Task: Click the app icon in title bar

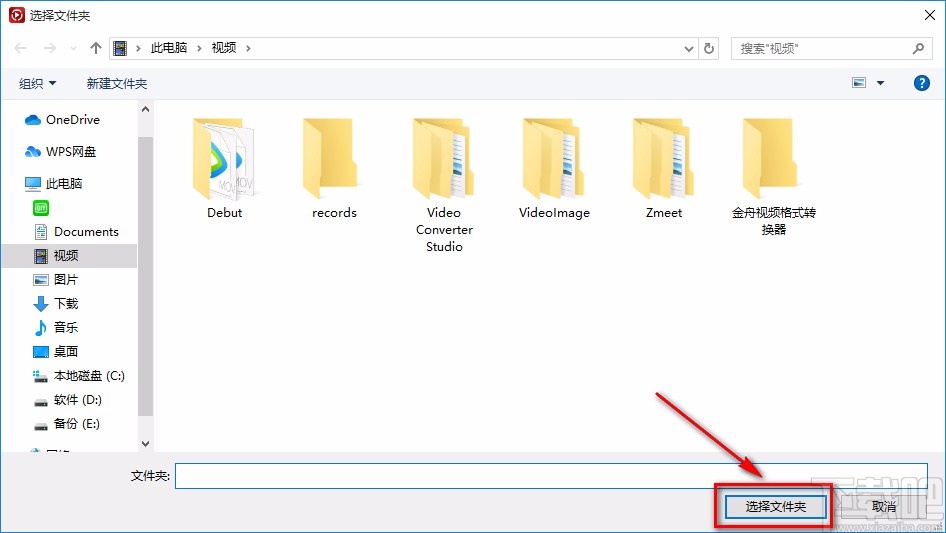Action: 16,15
